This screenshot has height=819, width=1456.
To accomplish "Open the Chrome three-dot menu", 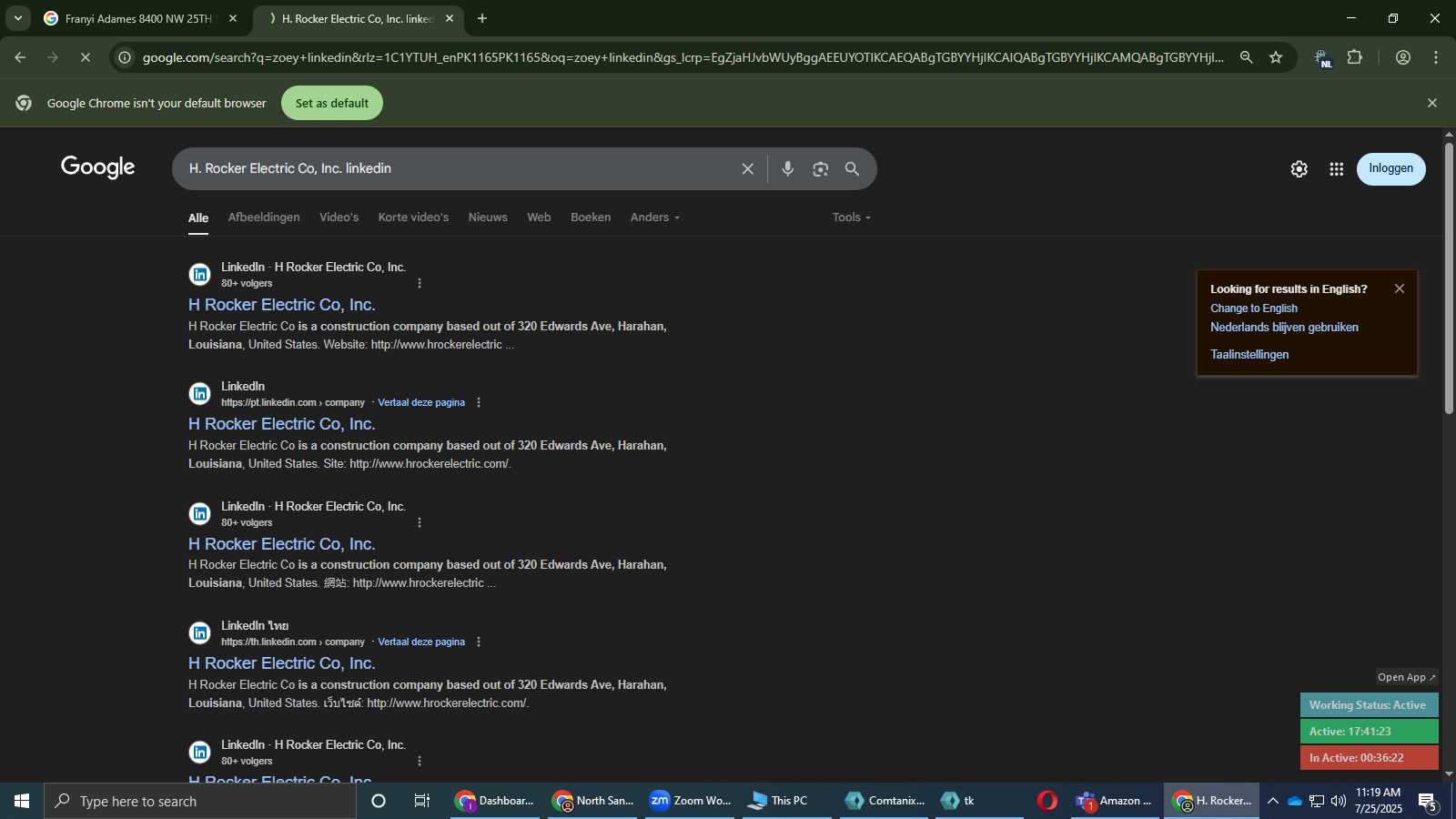I will pos(1436,57).
